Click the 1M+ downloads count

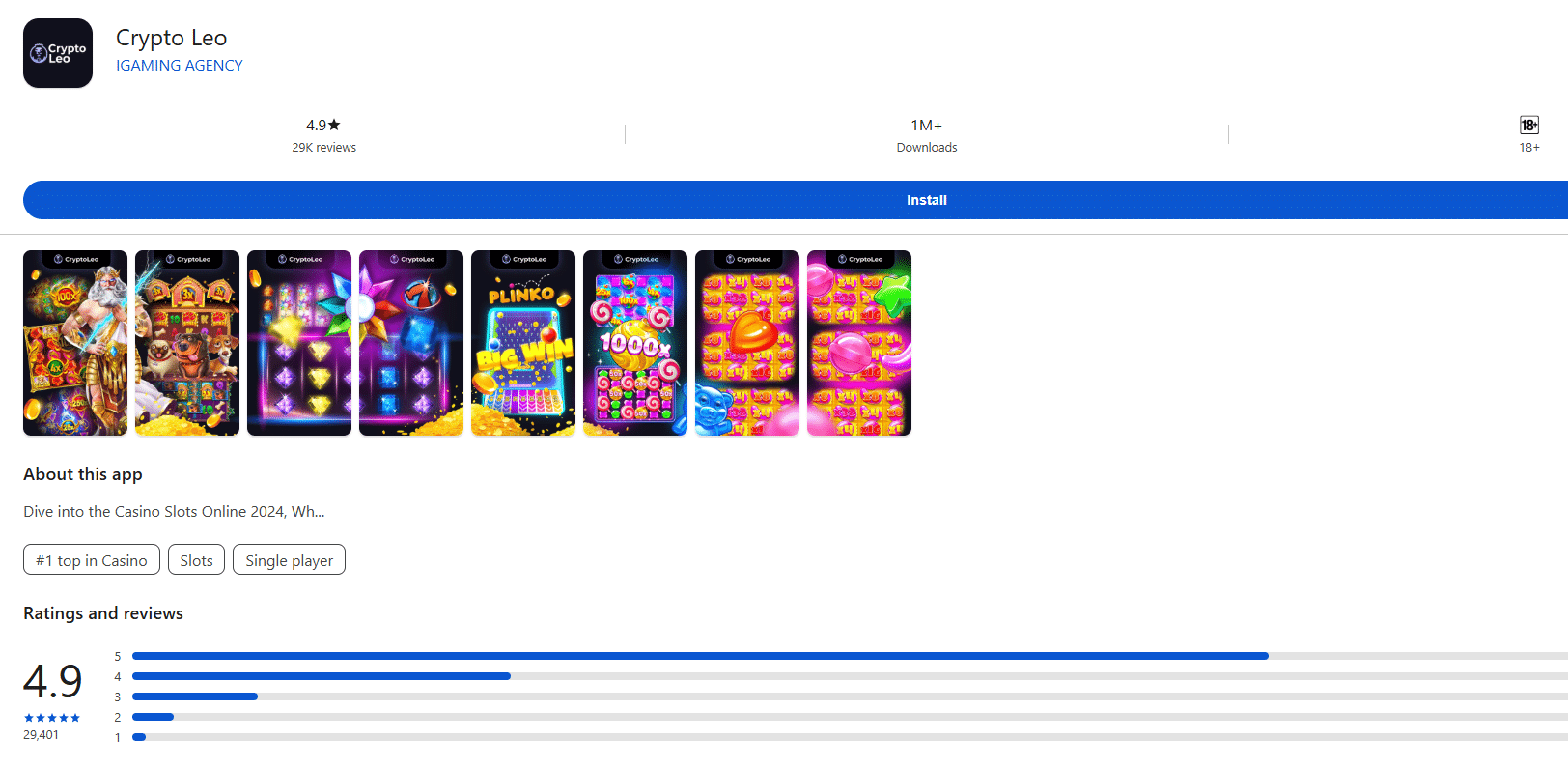(x=927, y=126)
